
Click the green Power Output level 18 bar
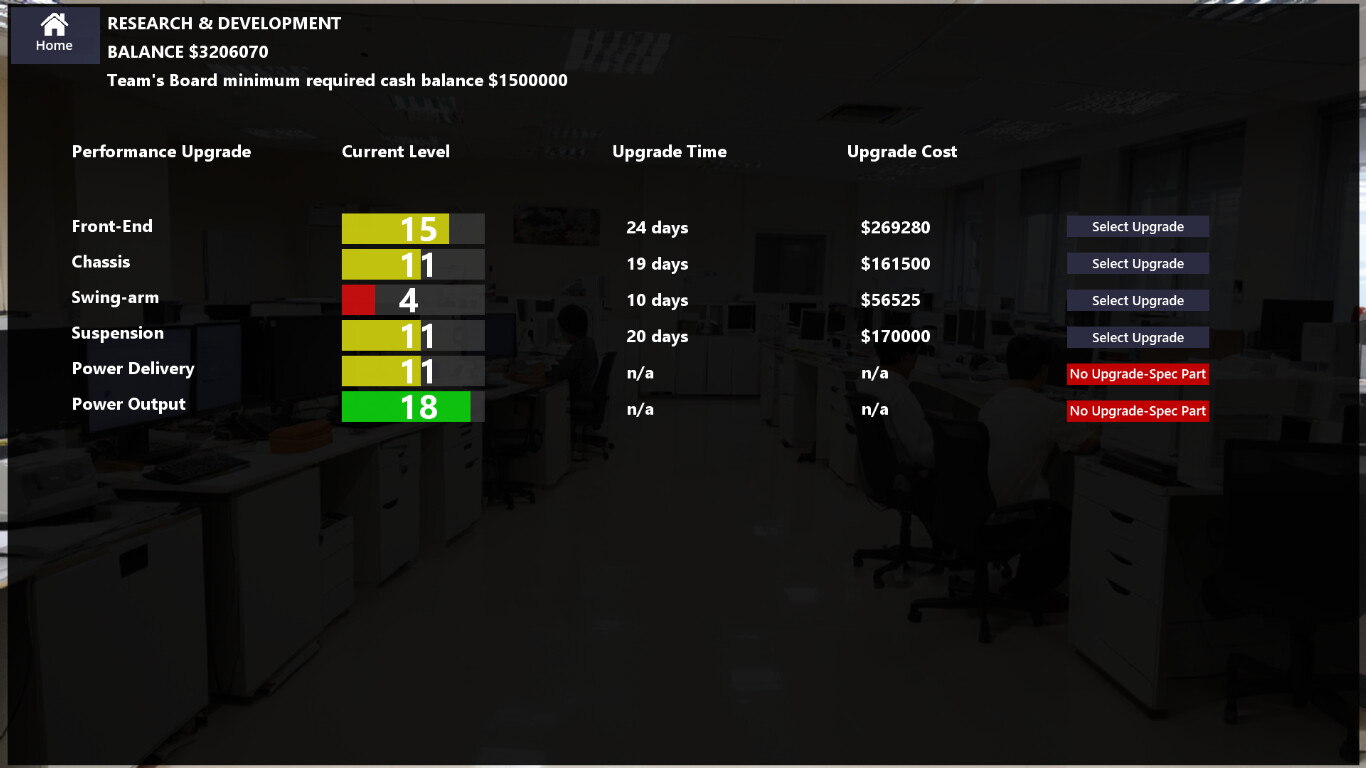click(x=413, y=407)
